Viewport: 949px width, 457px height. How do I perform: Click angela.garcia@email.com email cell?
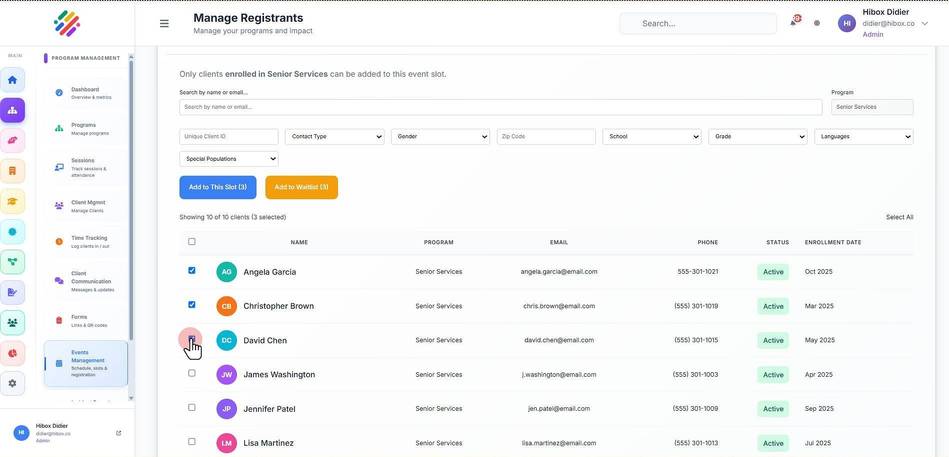click(559, 272)
